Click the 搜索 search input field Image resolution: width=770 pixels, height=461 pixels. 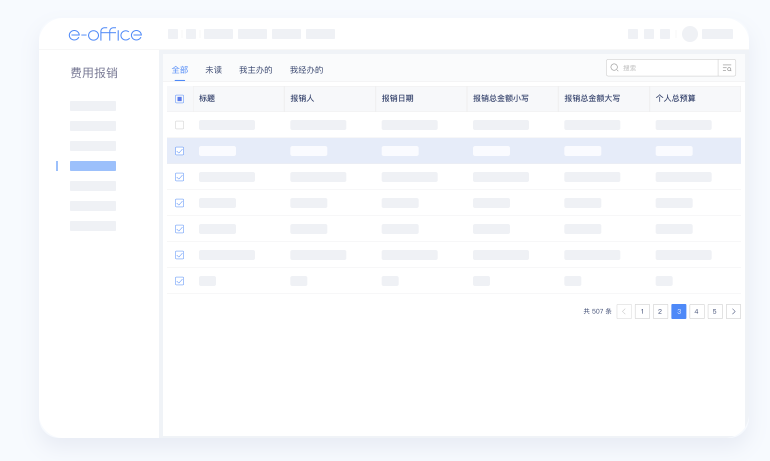click(x=665, y=68)
